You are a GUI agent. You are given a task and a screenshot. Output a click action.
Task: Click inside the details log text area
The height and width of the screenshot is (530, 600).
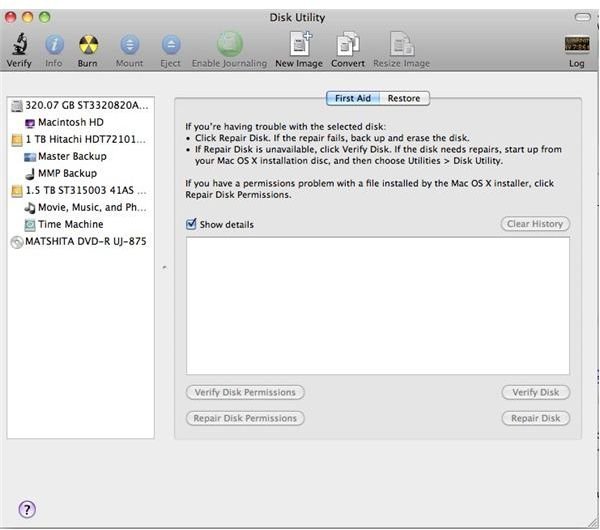(378, 306)
